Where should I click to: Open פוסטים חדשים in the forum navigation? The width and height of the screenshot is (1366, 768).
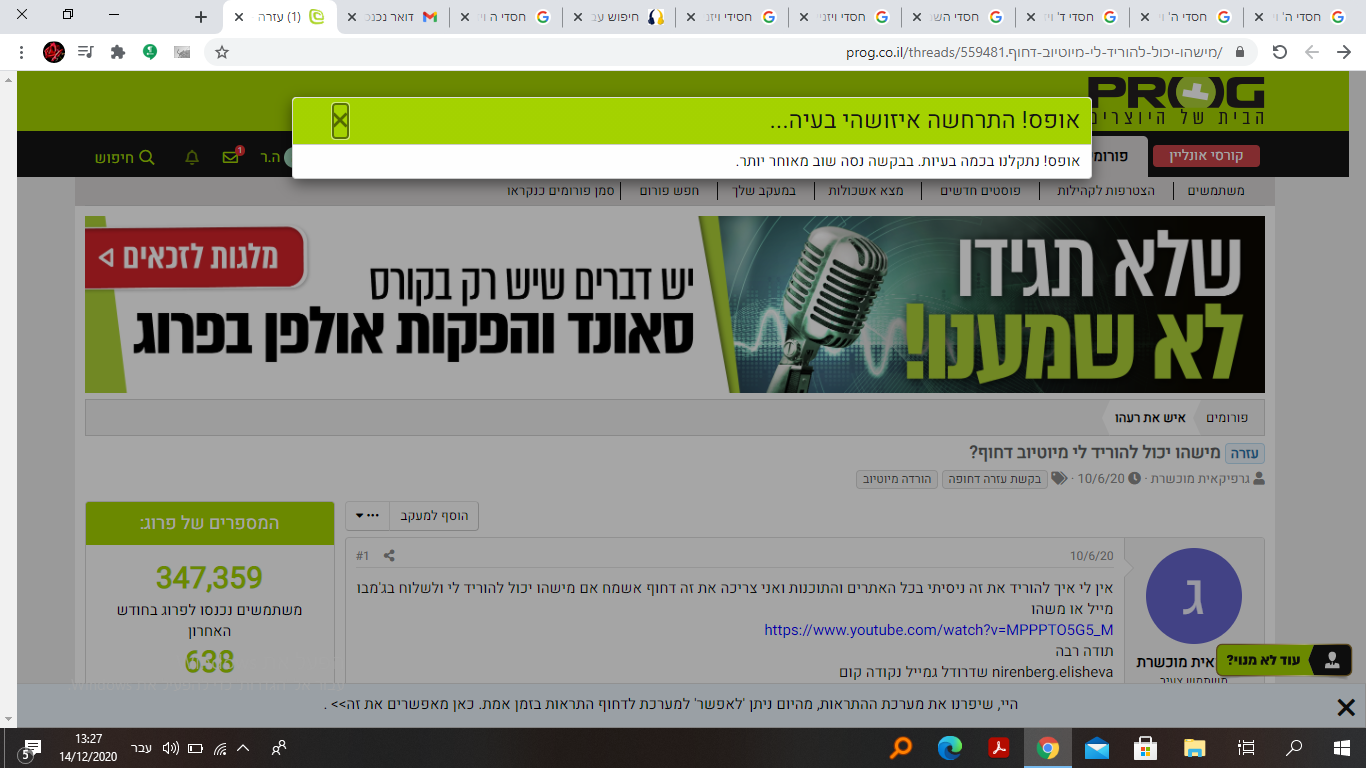(980, 190)
